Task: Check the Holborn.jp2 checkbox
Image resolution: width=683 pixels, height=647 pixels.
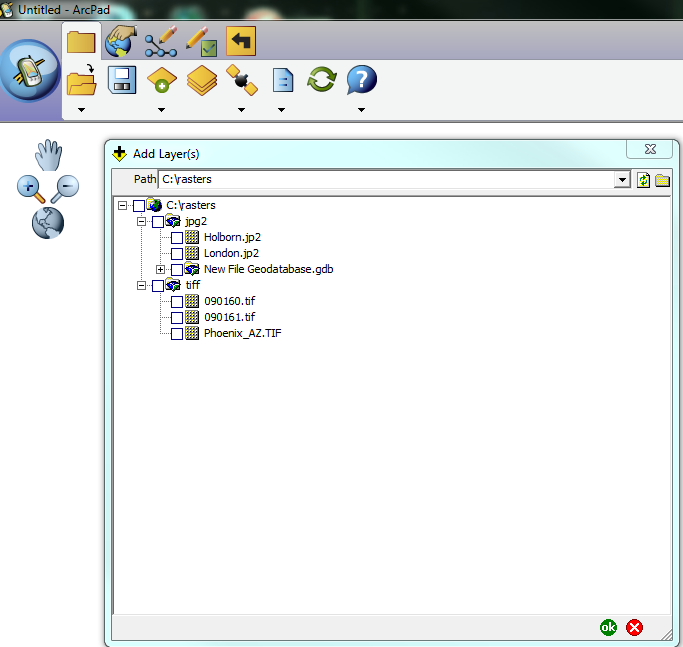Action: coord(177,237)
